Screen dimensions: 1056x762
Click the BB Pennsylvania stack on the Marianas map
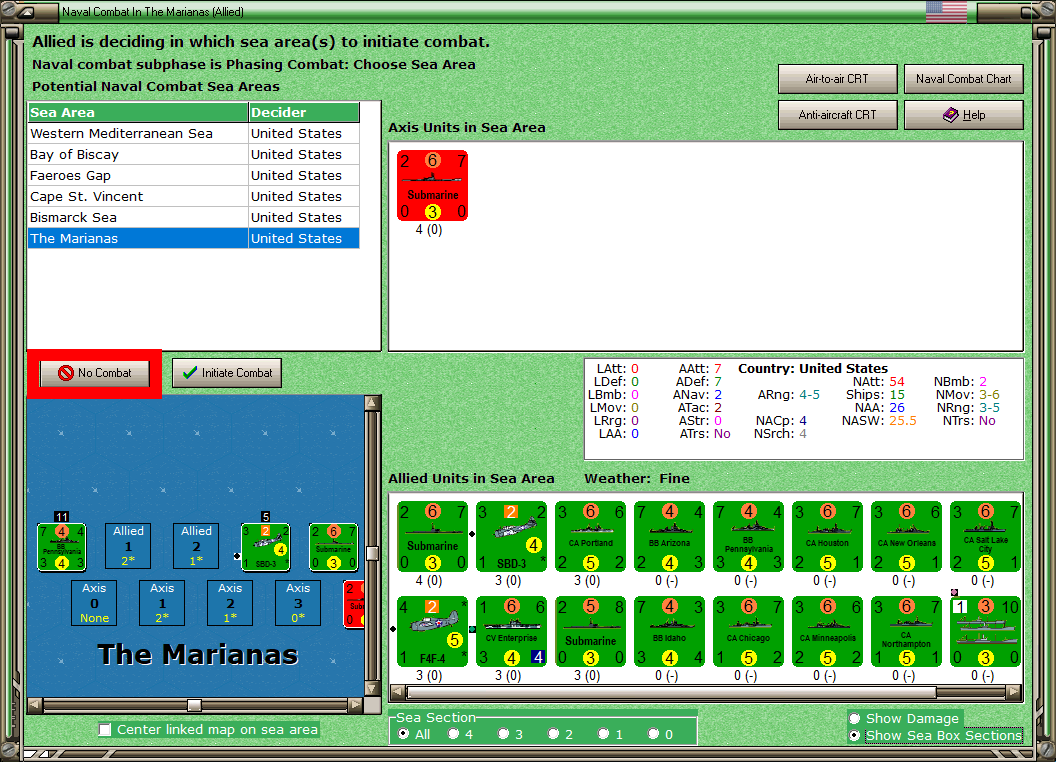pos(61,547)
